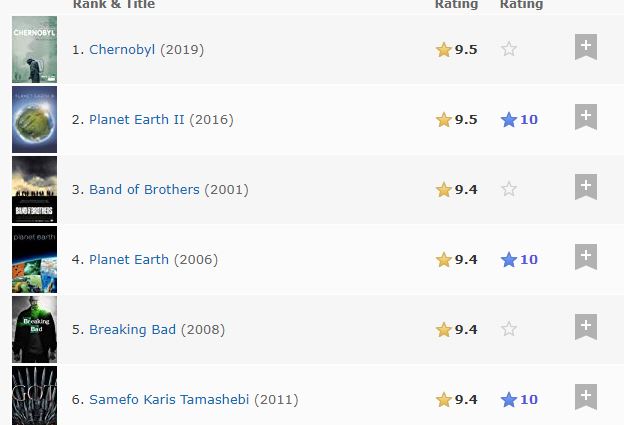Change your rating for Samefo Karis Tamashebi
This screenshot has height=425, width=624.
pos(518,400)
